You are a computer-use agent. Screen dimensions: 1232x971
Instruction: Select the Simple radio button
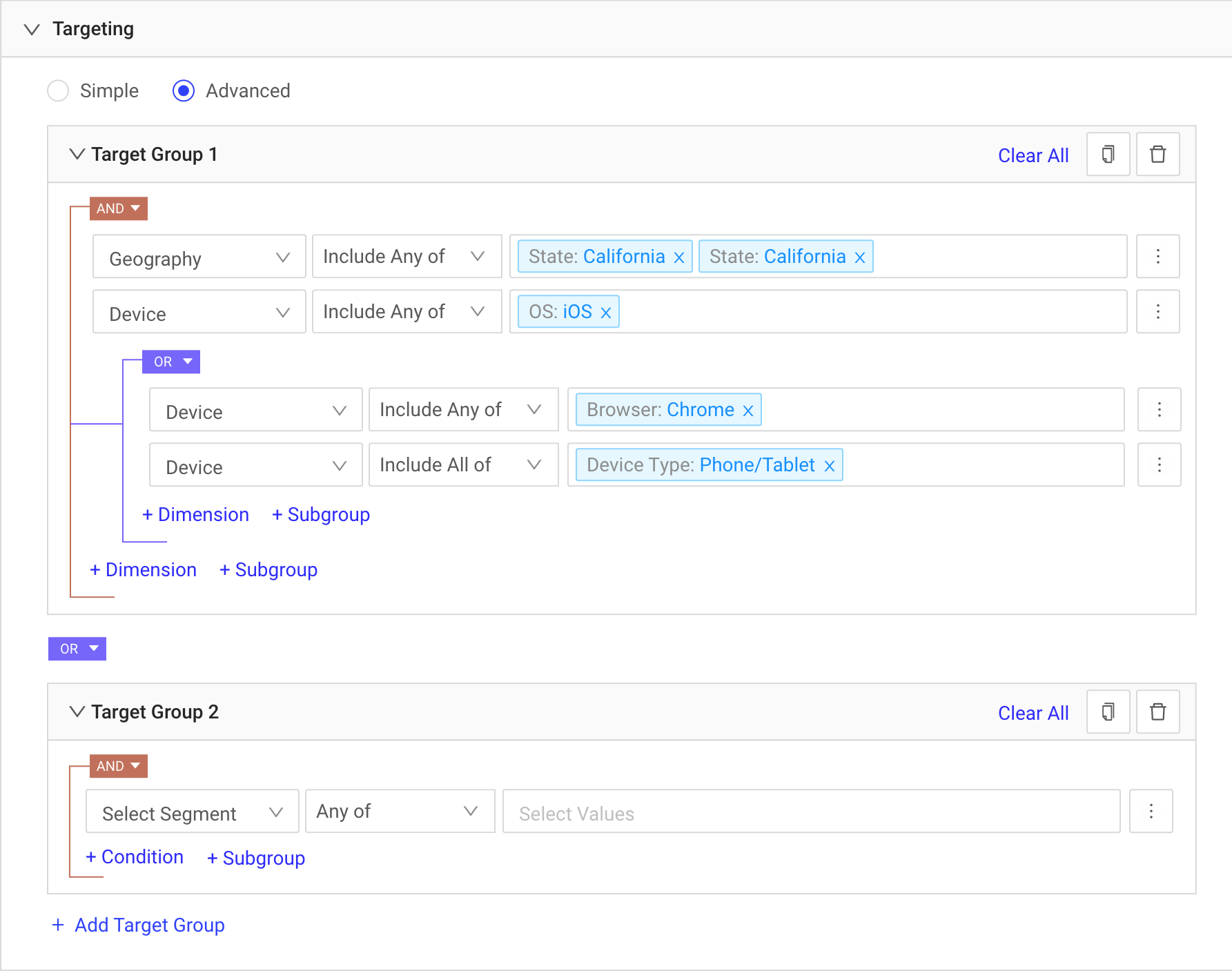tap(58, 90)
